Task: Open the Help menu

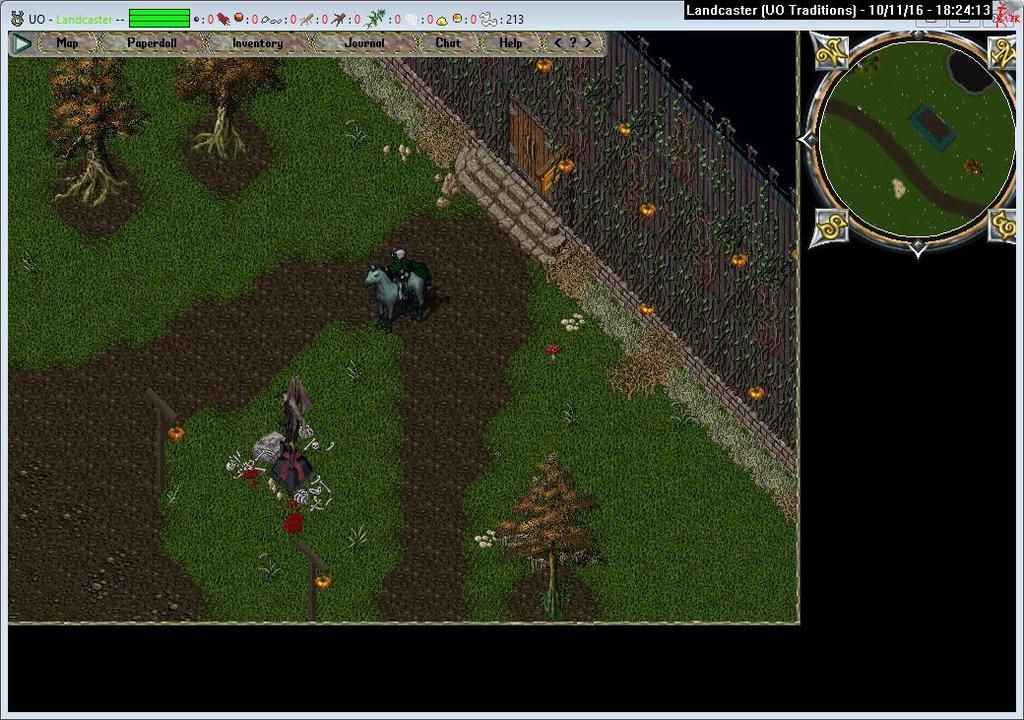Action: pyautogui.click(x=511, y=43)
